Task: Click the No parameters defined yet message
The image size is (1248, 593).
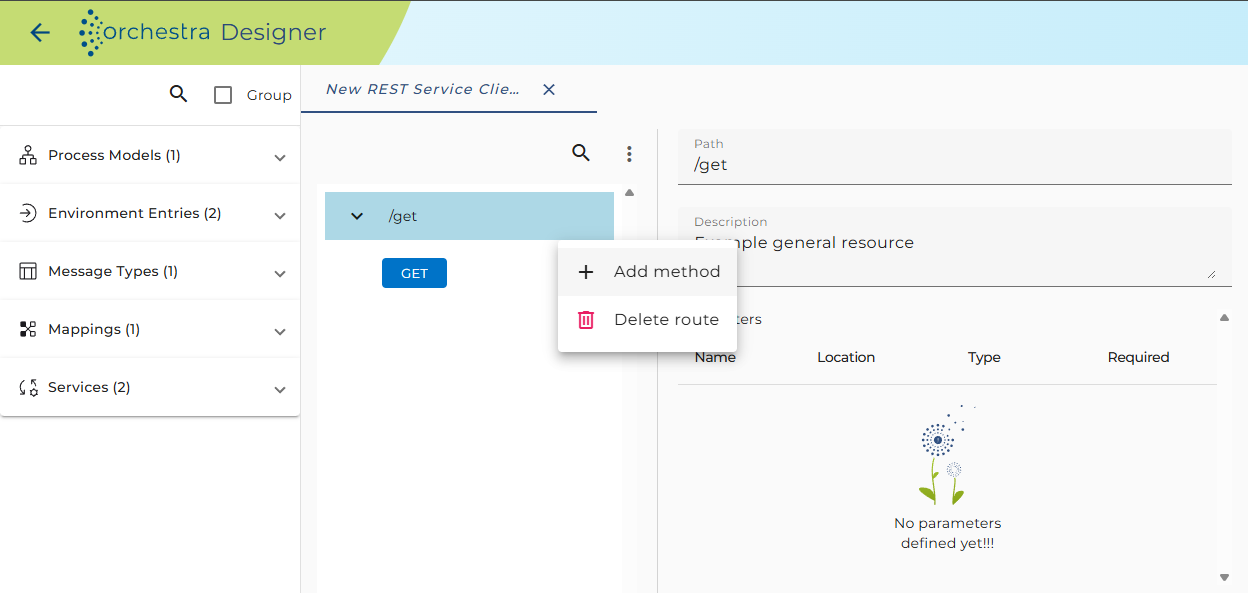Action: (947, 533)
